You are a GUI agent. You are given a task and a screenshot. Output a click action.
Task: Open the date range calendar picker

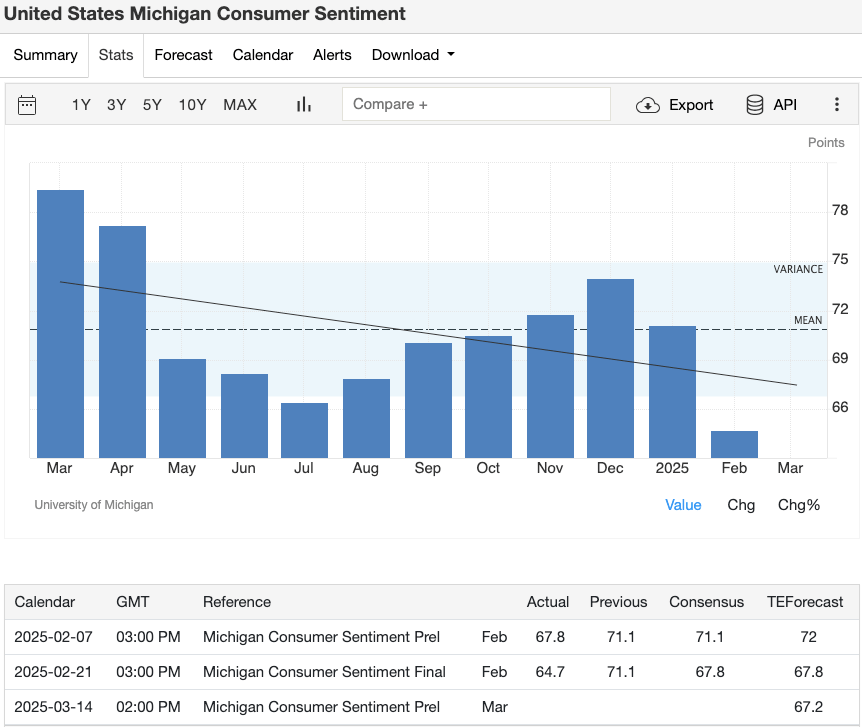tap(27, 104)
